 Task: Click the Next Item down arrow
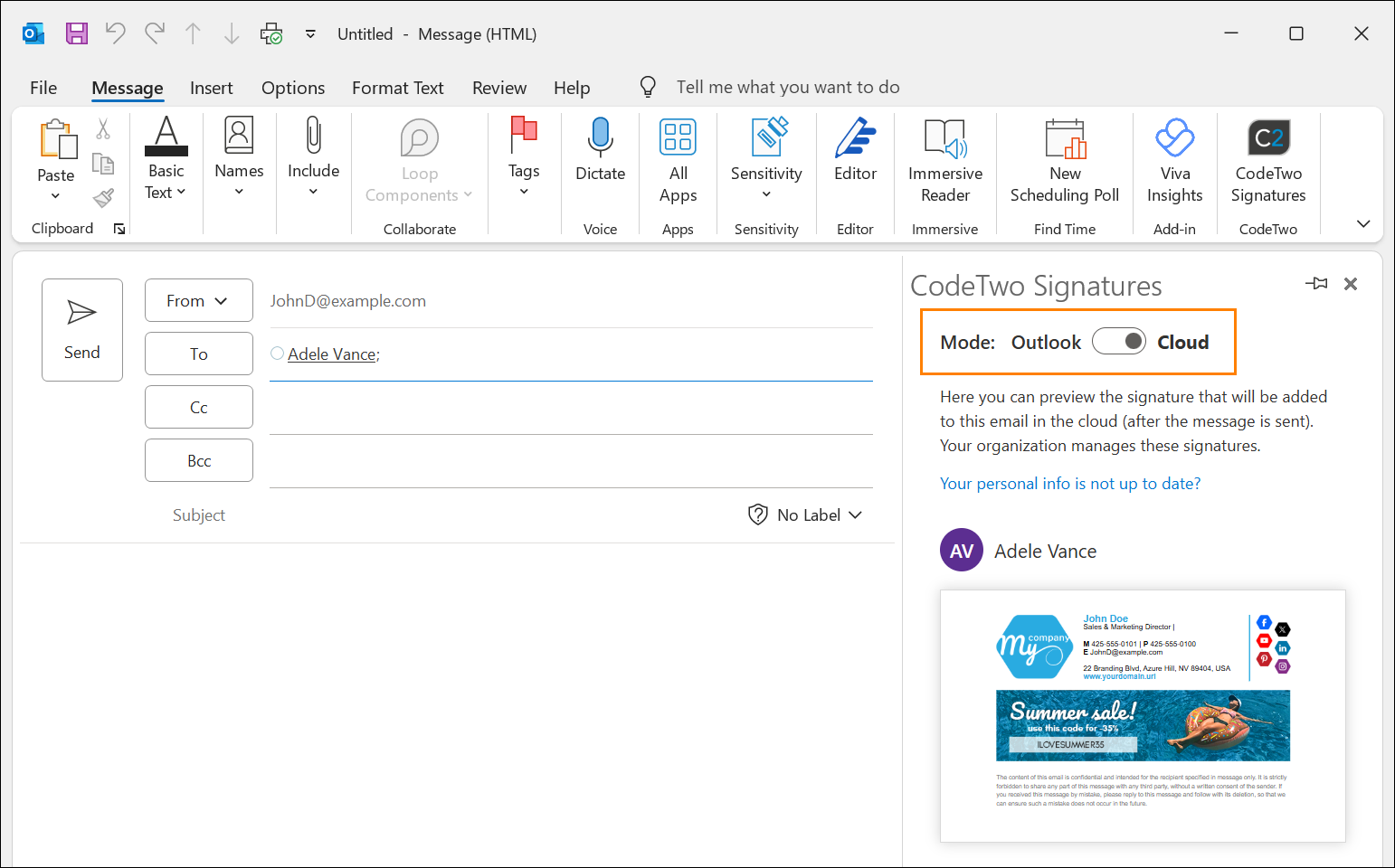[232, 33]
